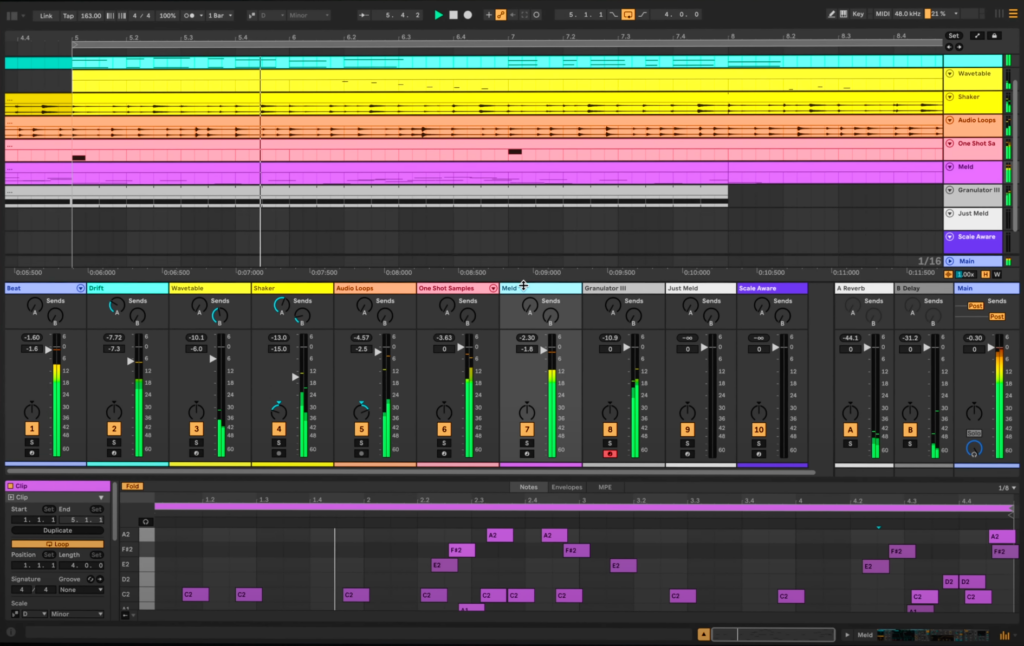The height and width of the screenshot is (646, 1024).
Task: Click the scale mode icon in the control bar
Action: pos(251,15)
